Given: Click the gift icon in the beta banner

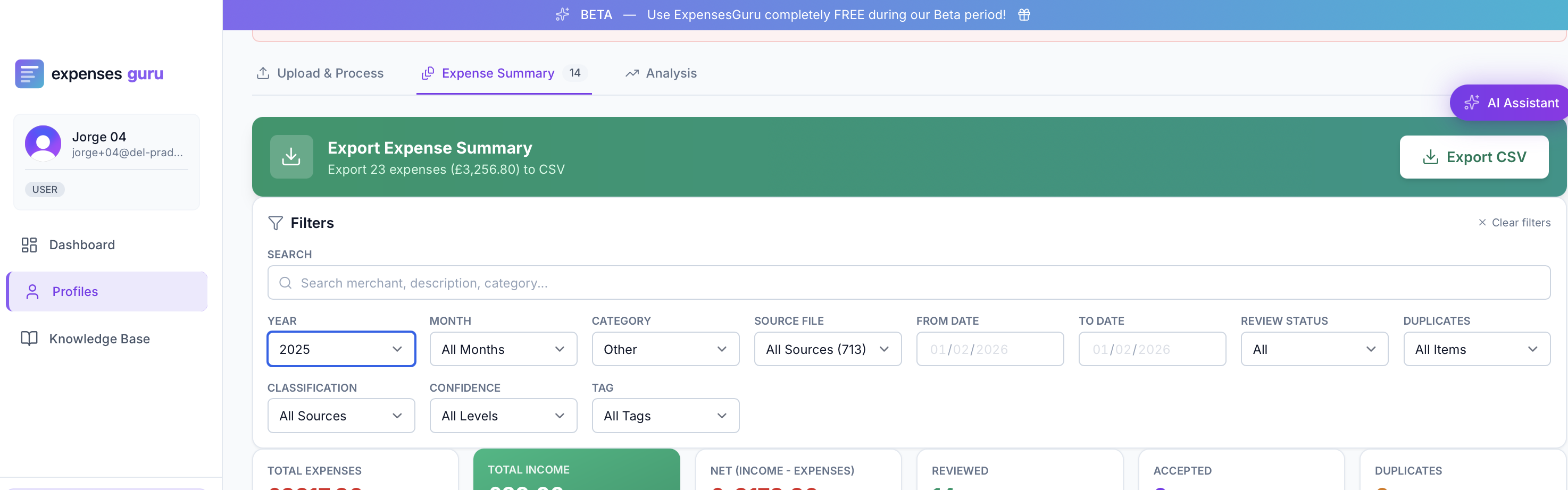Looking at the screenshot, I should click(1024, 14).
